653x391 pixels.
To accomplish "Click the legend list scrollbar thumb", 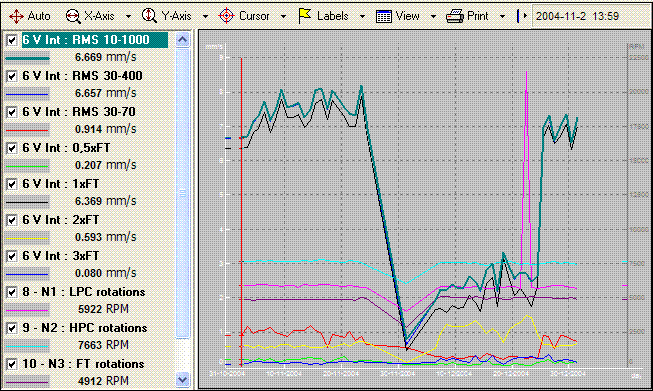I will [182, 193].
